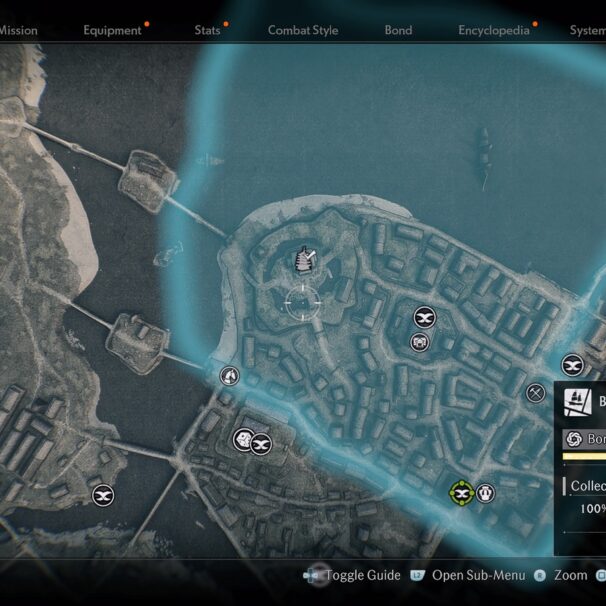Select the green-ringed tracked banner marker
The height and width of the screenshot is (606, 606).
click(461, 493)
